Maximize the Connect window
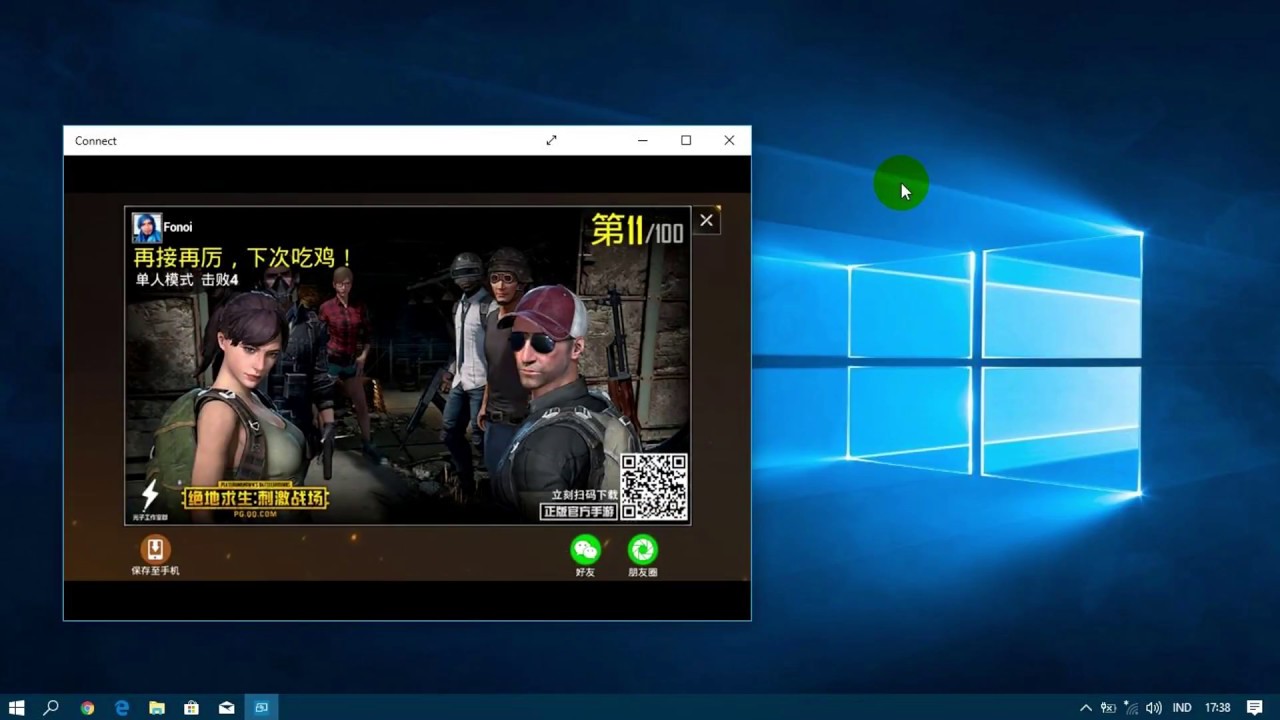Image resolution: width=1280 pixels, height=720 pixels. pyautogui.click(x=686, y=140)
